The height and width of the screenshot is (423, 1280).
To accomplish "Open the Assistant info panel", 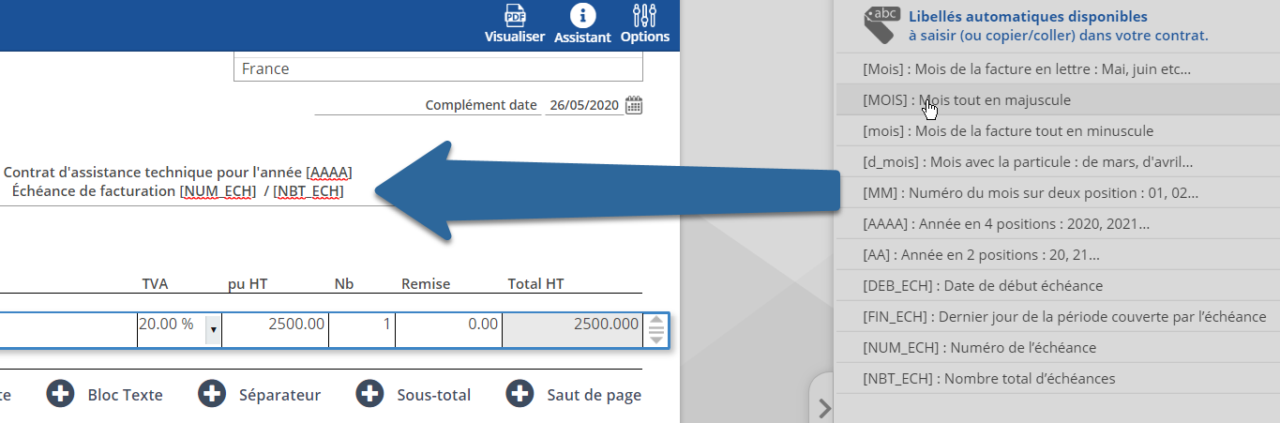I will (582, 23).
